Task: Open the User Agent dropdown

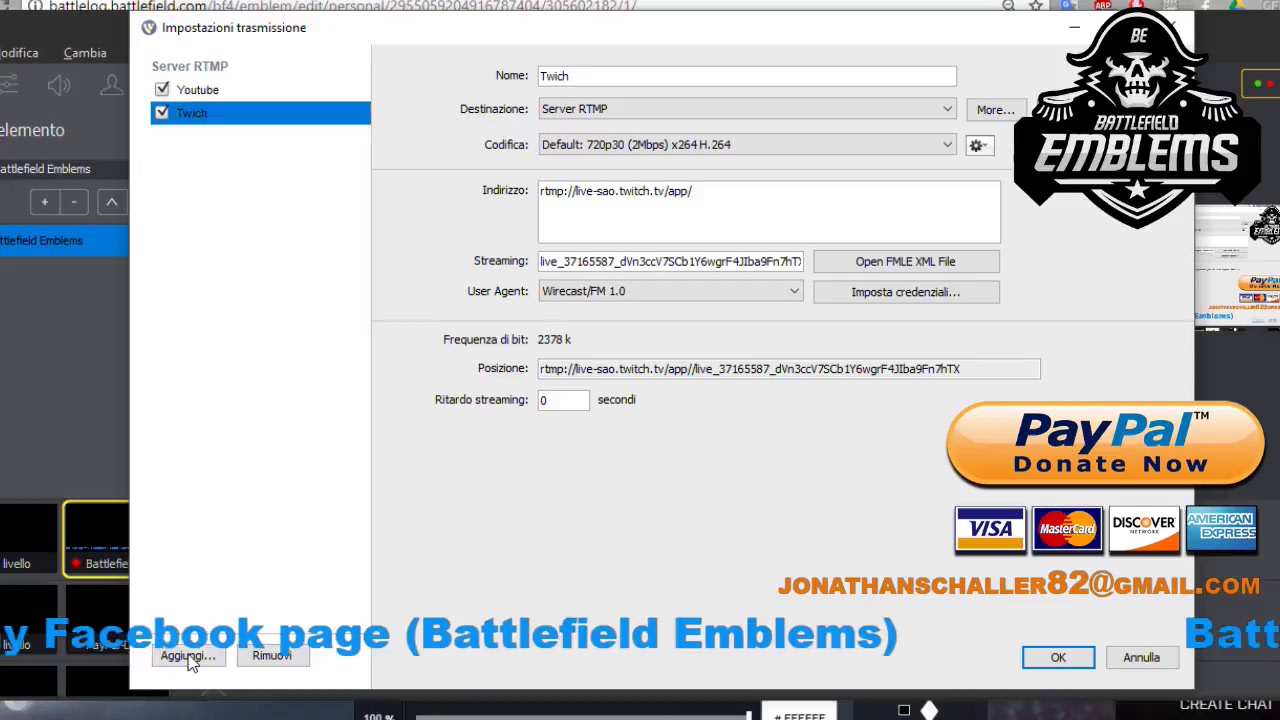Action: click(670, 291)
